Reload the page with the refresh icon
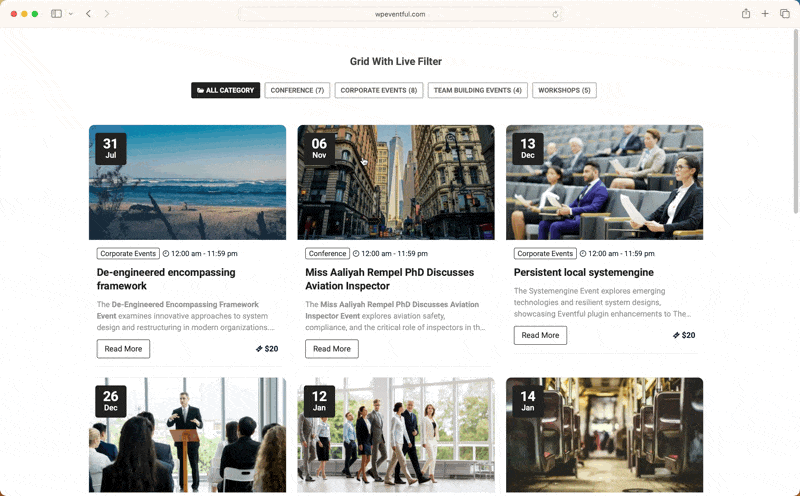This screenshot has width=800, height=496. tap(555, 14)
